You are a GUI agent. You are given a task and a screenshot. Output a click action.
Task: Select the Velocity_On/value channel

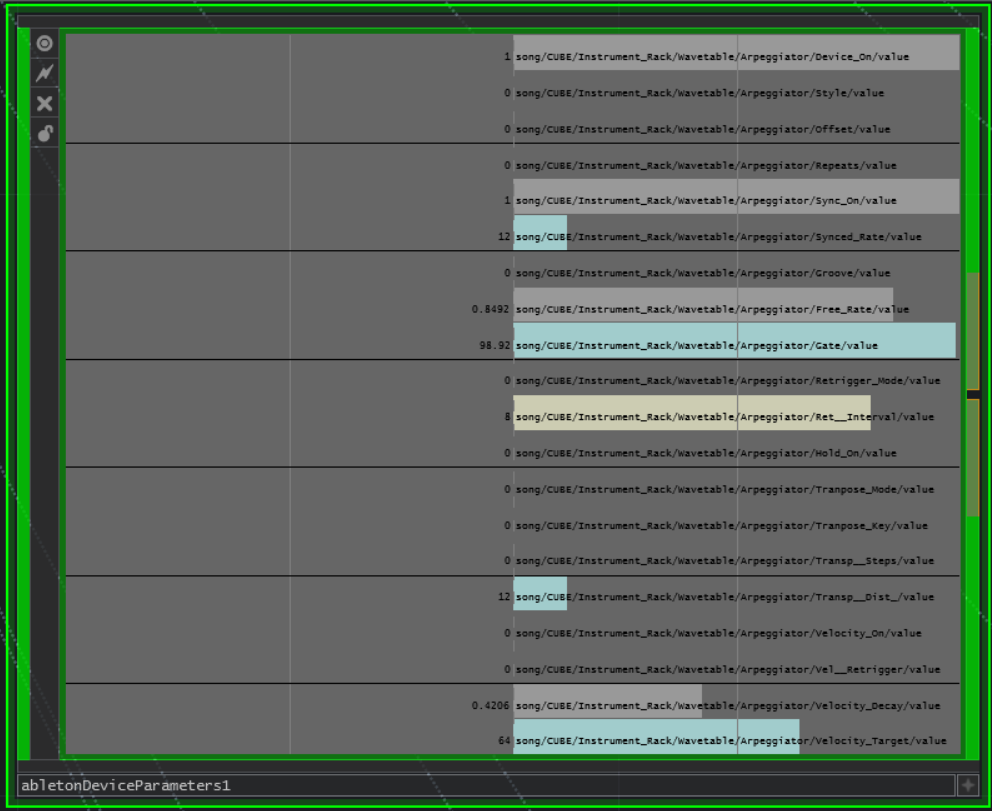(x=718, y=633)
